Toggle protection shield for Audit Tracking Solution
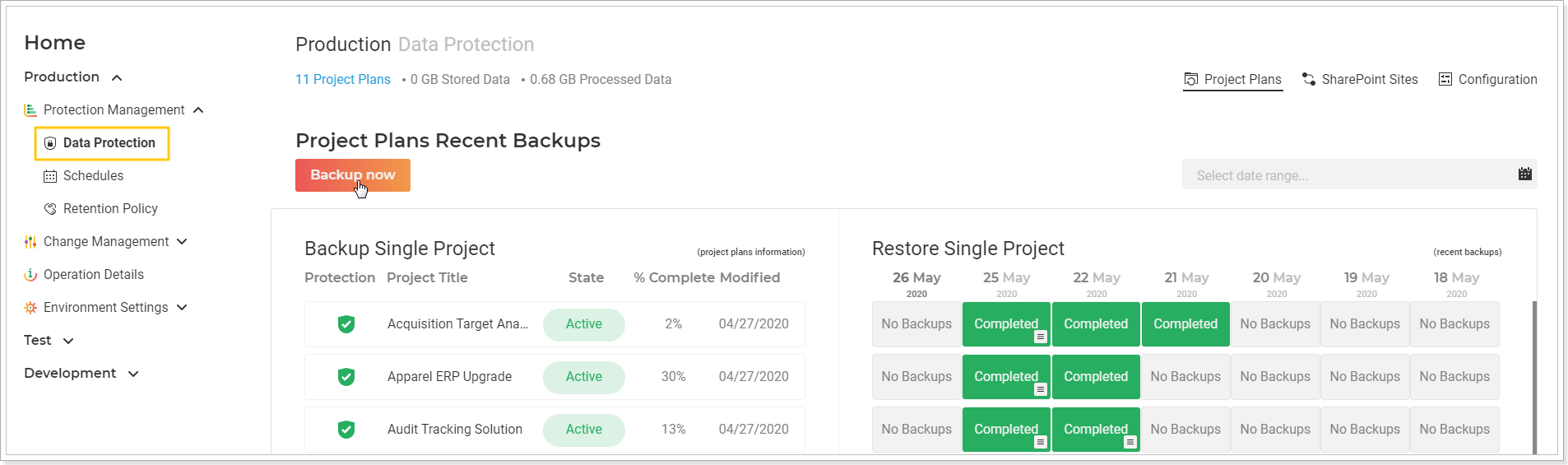The height and width of the screenshot is (465, 1568). pos(346,430)
